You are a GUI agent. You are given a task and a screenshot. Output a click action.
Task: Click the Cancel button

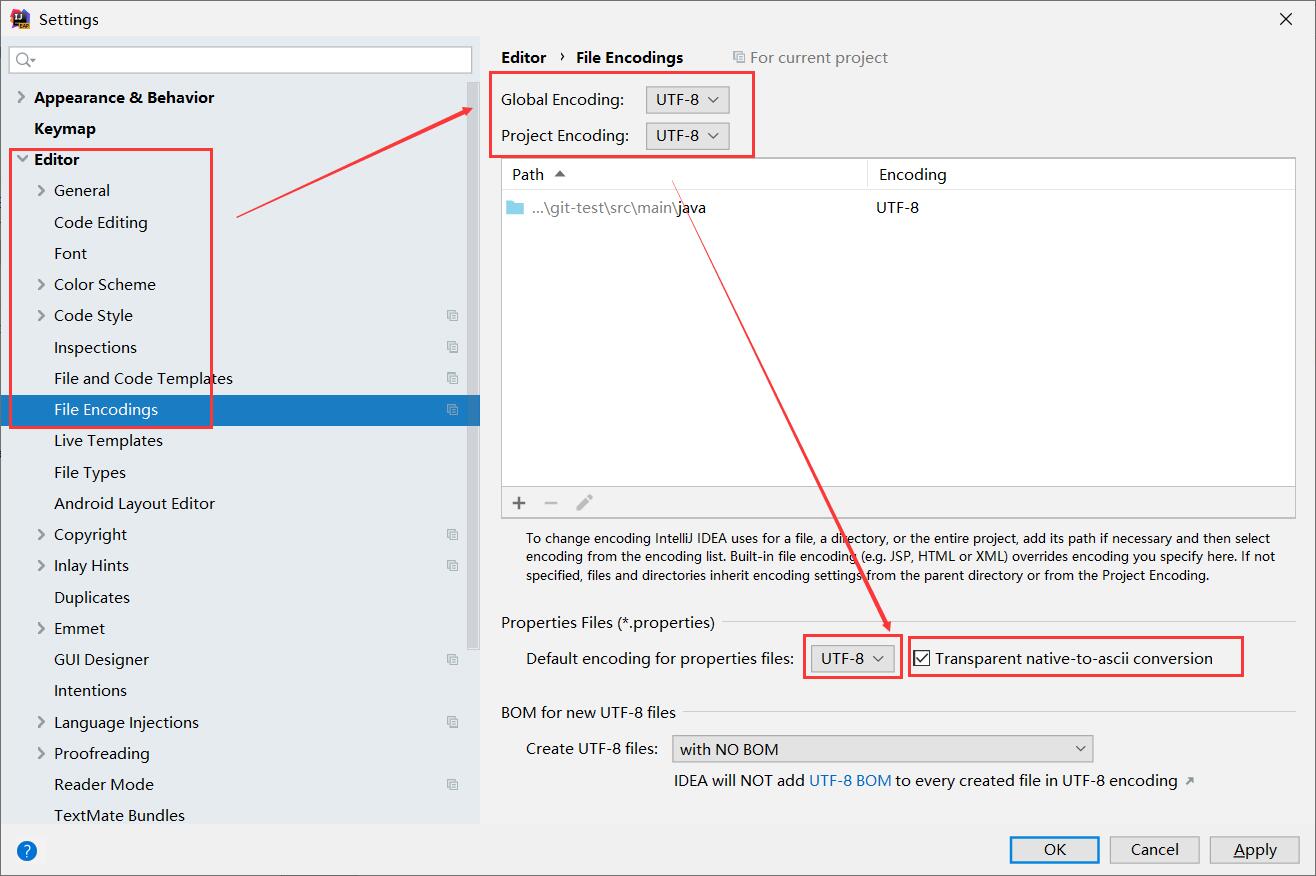coord(1154,849)
